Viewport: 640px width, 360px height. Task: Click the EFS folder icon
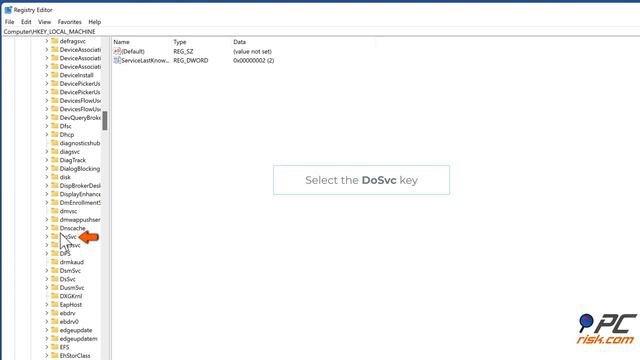pos(55,347)
